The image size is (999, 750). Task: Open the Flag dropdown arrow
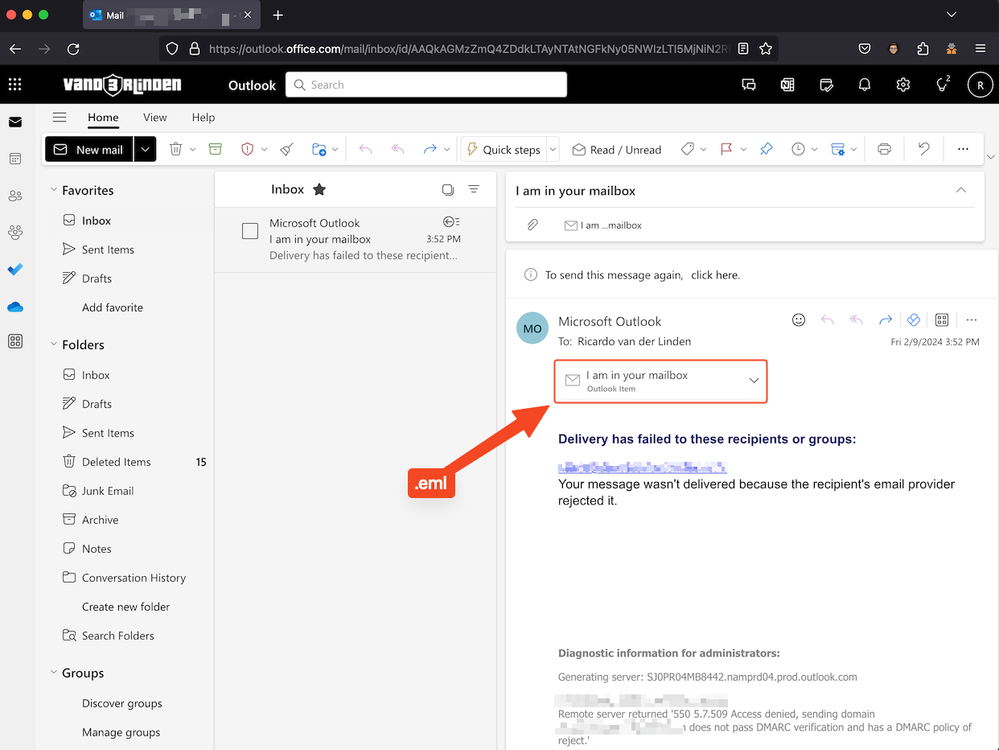[743, 149]
